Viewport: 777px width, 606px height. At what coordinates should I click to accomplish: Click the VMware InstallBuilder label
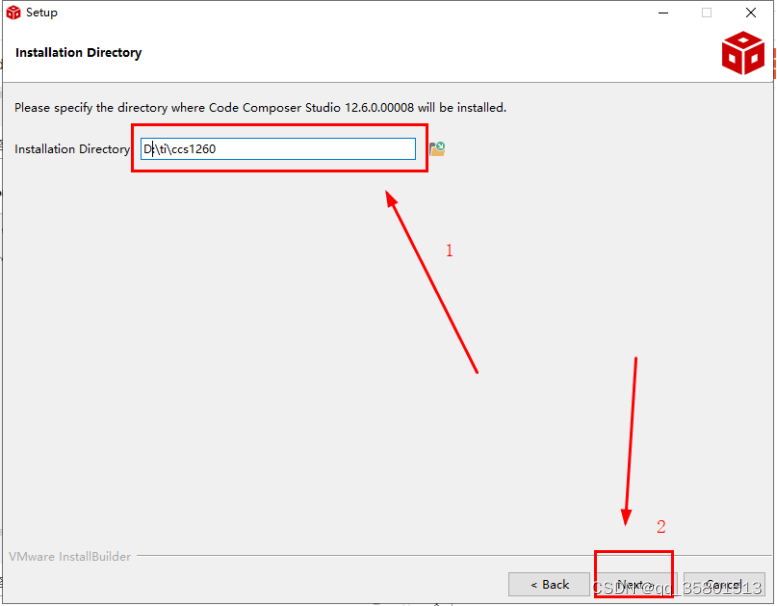point(70,556)
